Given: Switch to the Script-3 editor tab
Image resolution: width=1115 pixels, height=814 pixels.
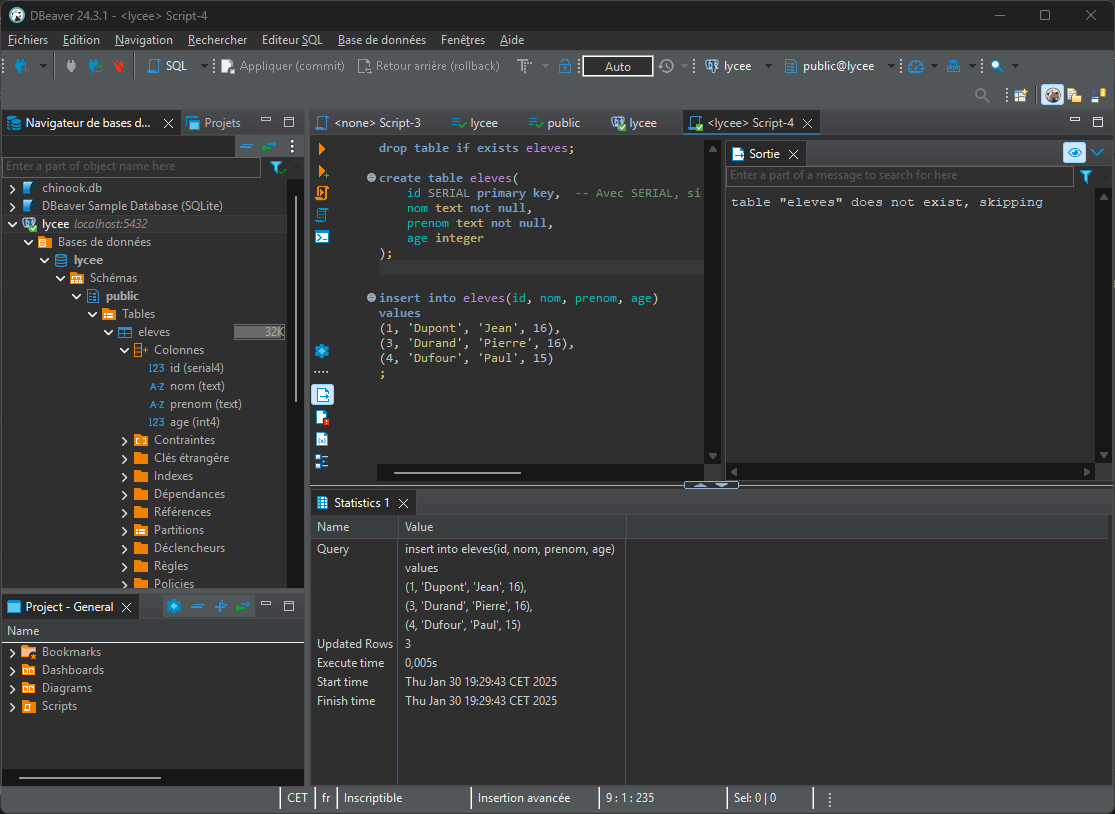Looking at the screenshot, I should (x=377, y=123).
